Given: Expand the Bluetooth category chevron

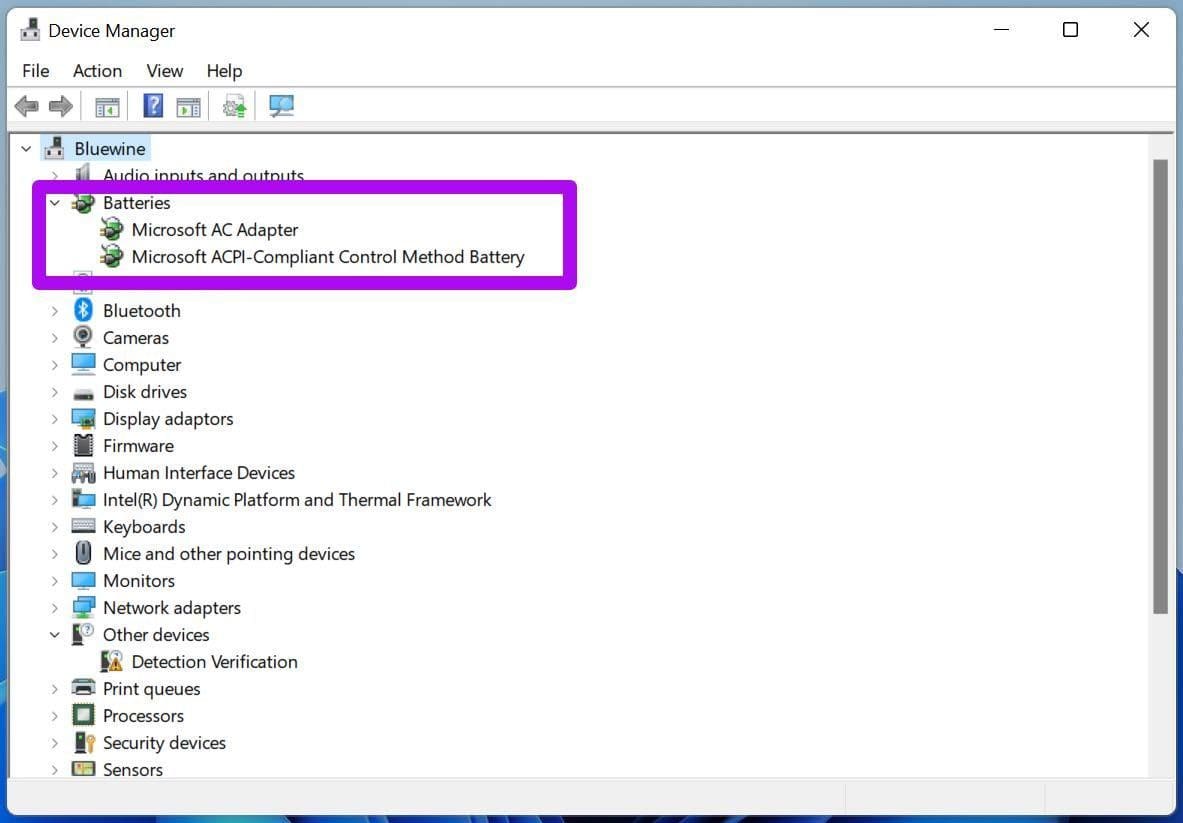Looking at the screenshot, I should [x=54, y=311].
